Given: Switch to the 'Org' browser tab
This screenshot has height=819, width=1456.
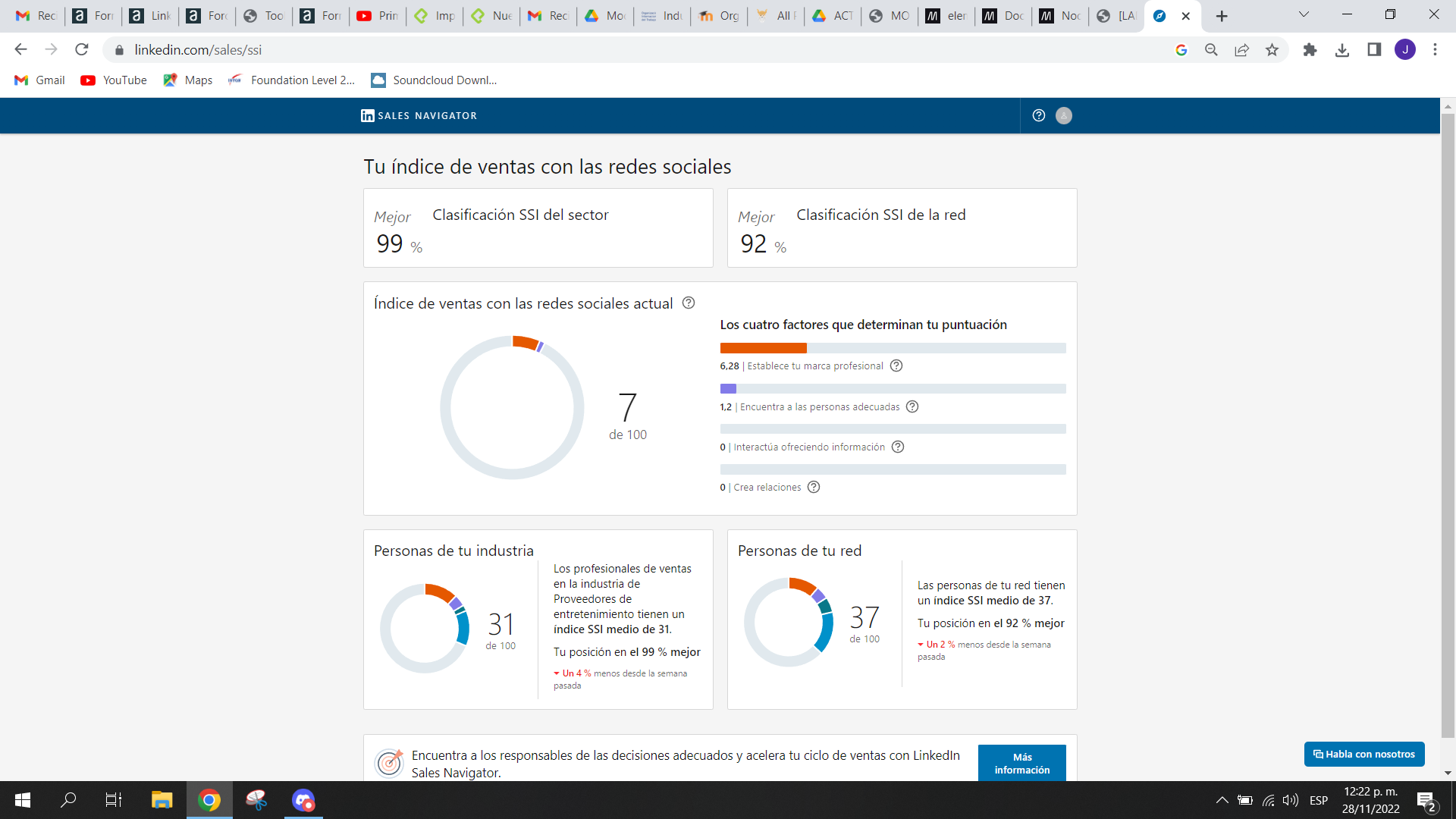Looking at the screenshot, I should tap(719, 16).
